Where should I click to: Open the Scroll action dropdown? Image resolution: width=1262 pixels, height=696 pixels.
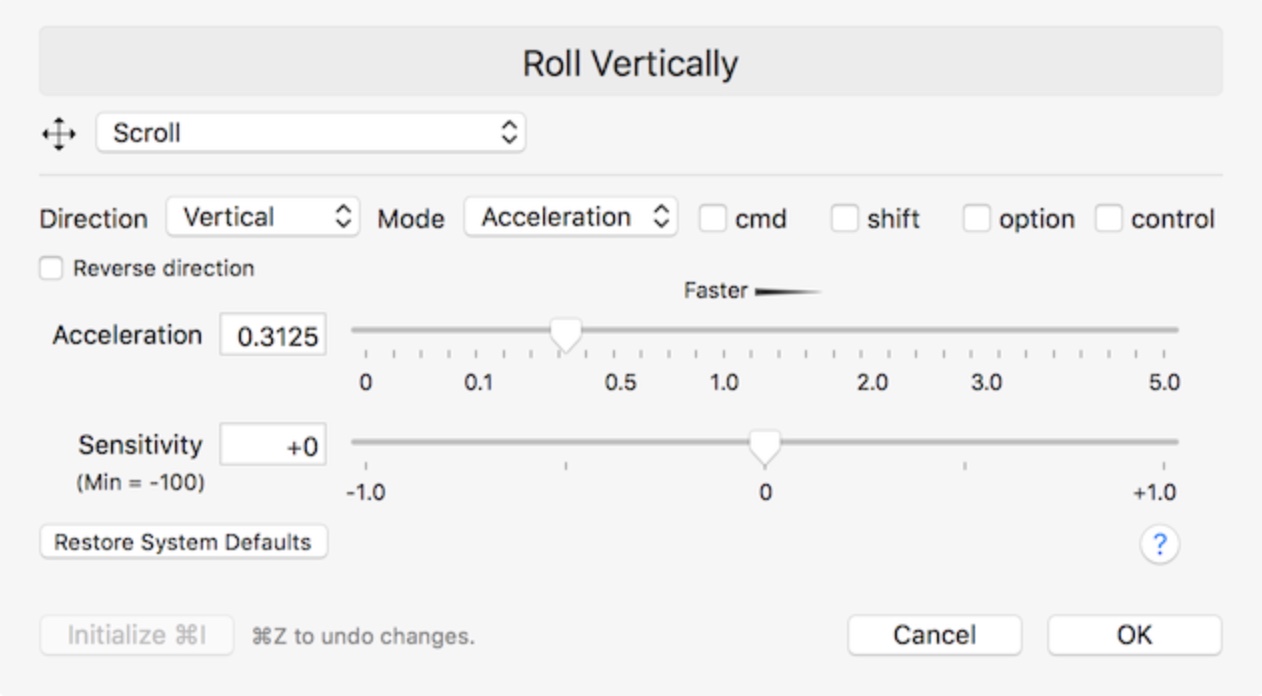click(311, 133)
